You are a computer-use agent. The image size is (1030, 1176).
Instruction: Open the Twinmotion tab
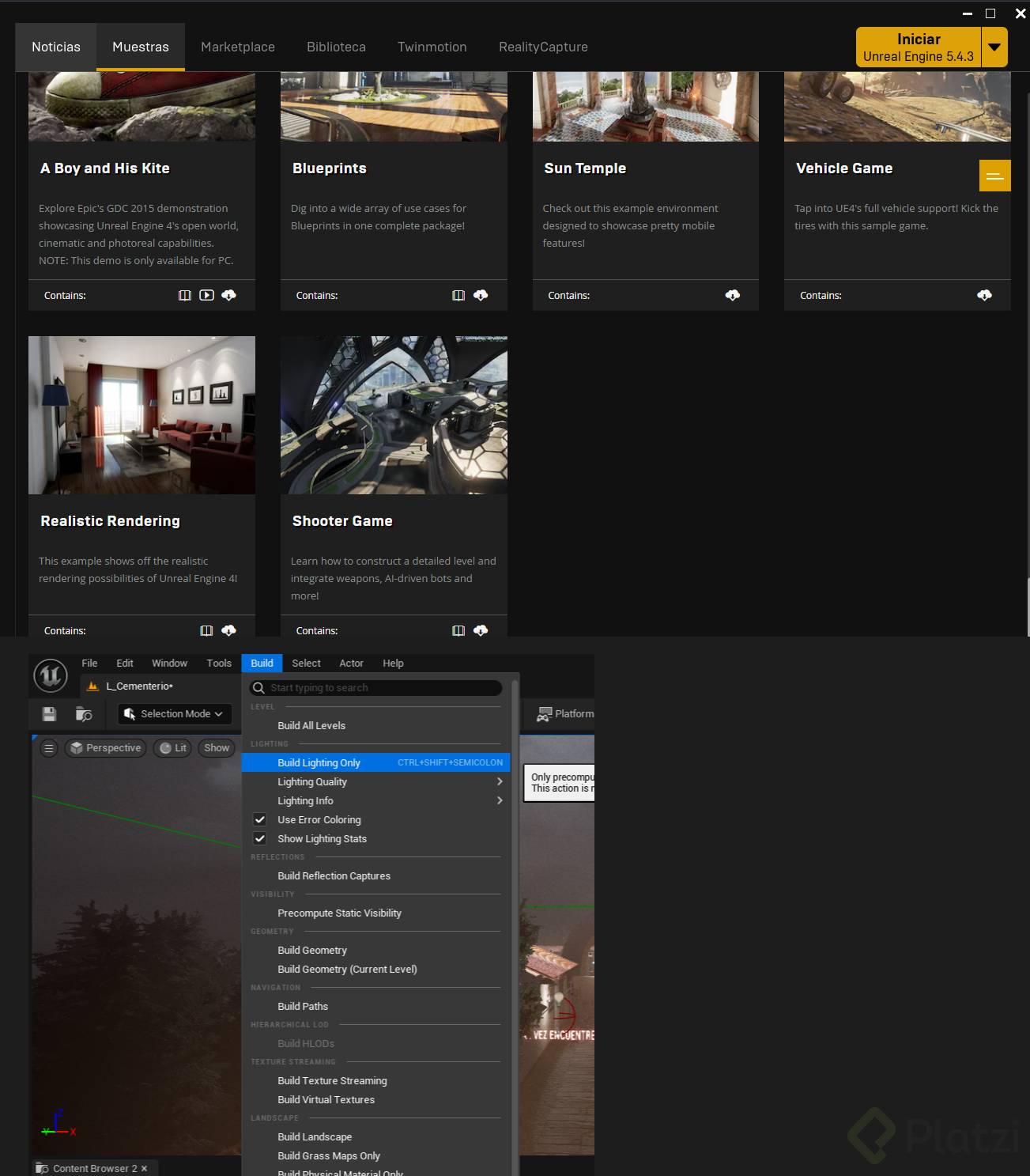click(432, 47)
